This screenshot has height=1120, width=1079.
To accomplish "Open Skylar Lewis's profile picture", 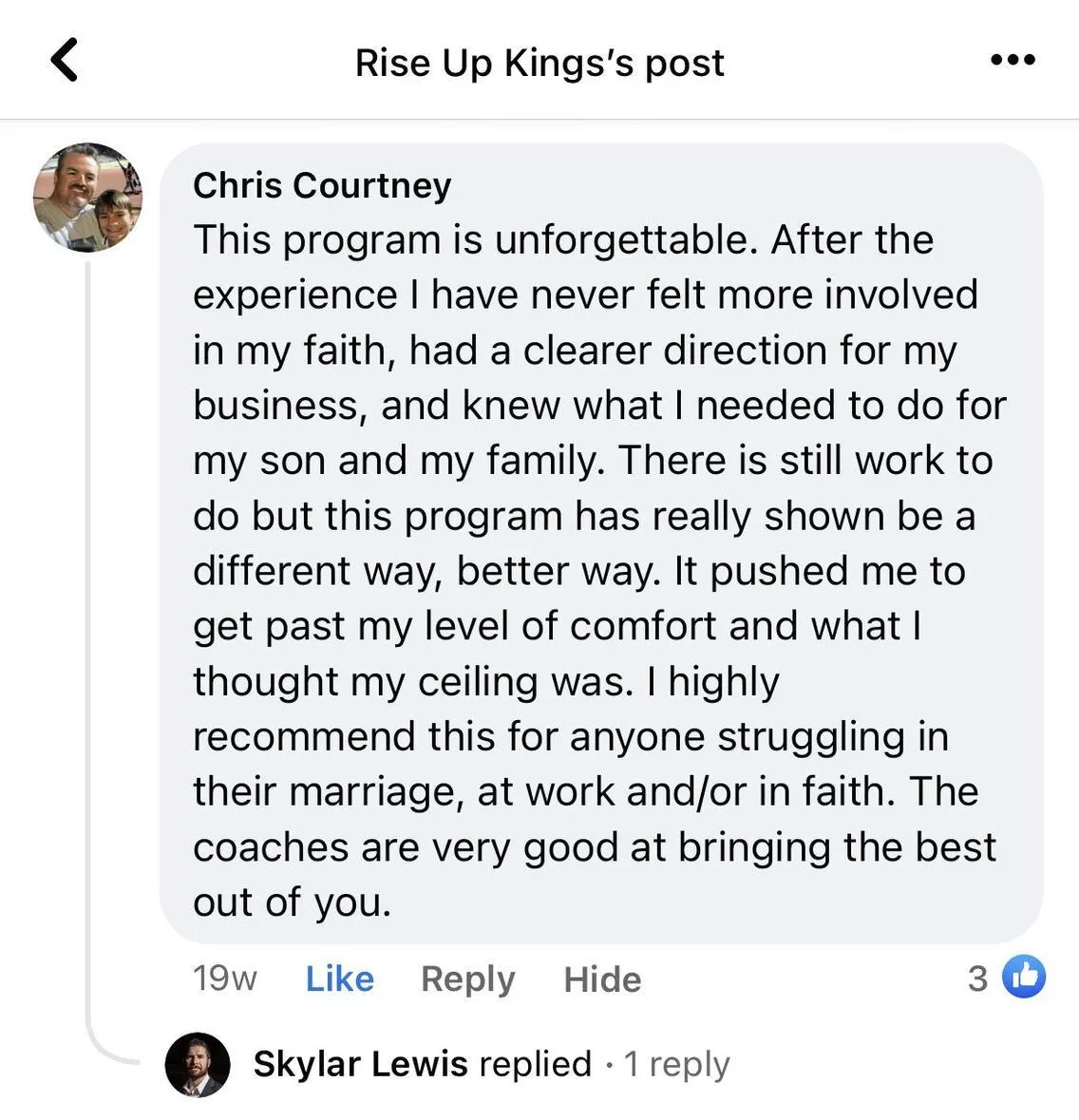I will point(198,1064).
